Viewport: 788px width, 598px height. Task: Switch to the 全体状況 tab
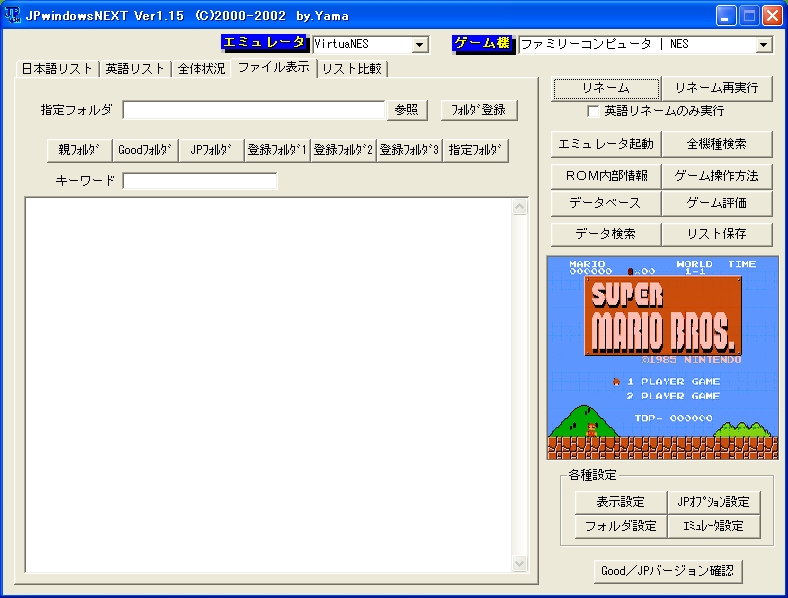pos(202,69)
